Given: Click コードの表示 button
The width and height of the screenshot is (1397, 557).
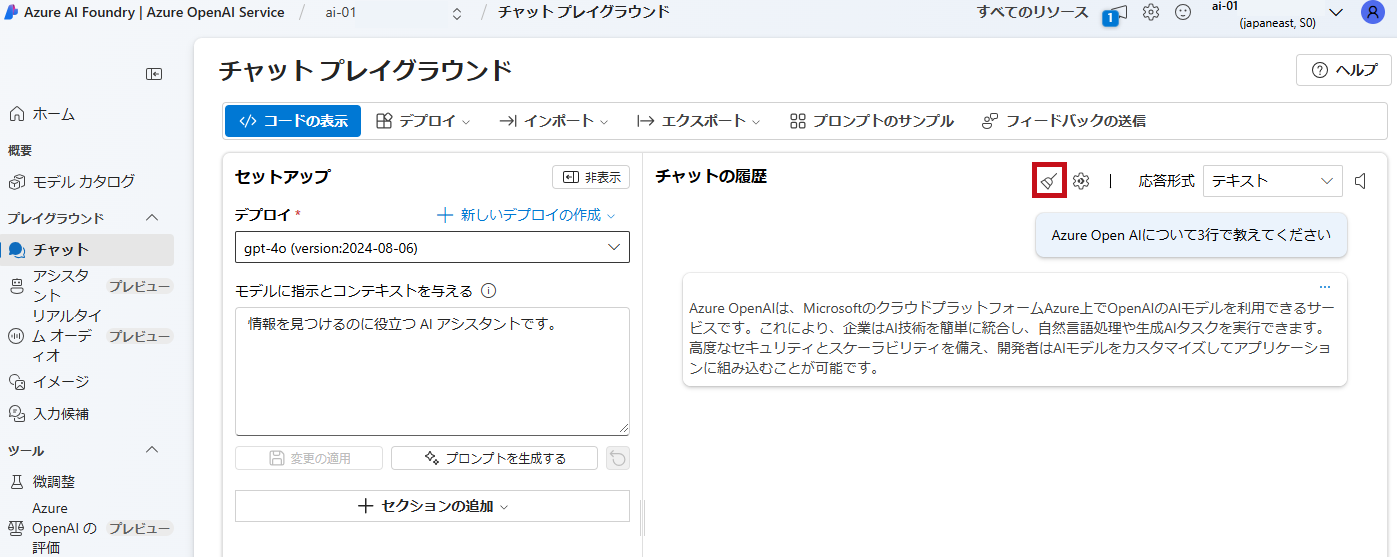Looking at the screenshot, I should click(x=292, y=121).
